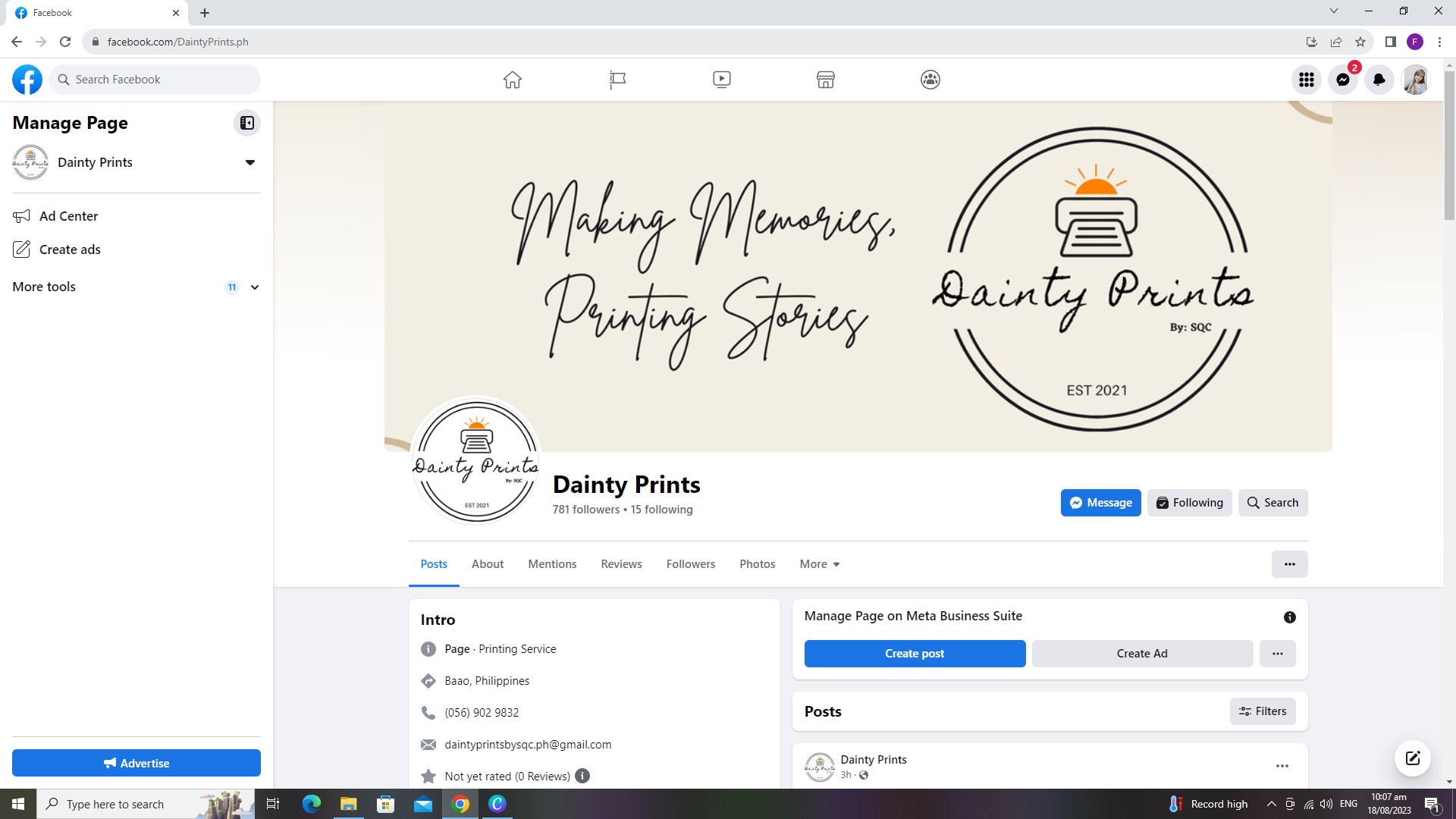The image size is (1456, 819).
Task: Select the Followers tab
Action: coord(691,564)
